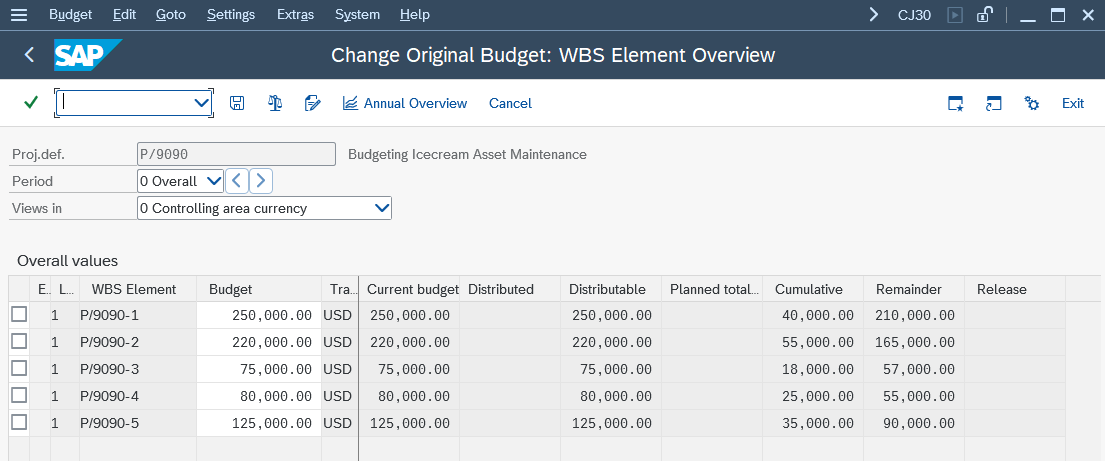Click the Budget field for P/9090-2
This screenshot has width=1105, height=461.
click(x=259, y=342)
